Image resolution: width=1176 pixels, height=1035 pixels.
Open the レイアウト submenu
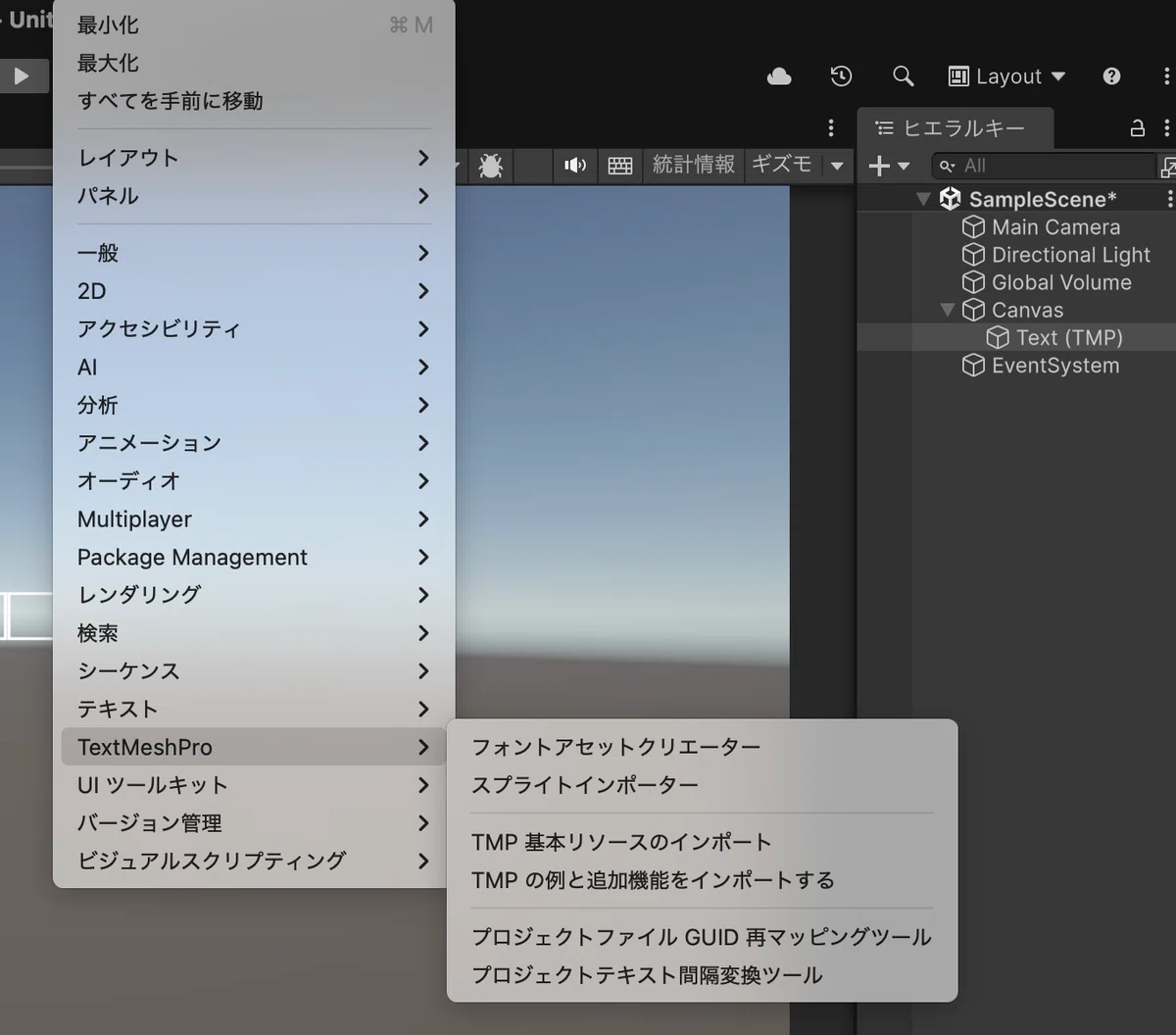tap(255, 158)
